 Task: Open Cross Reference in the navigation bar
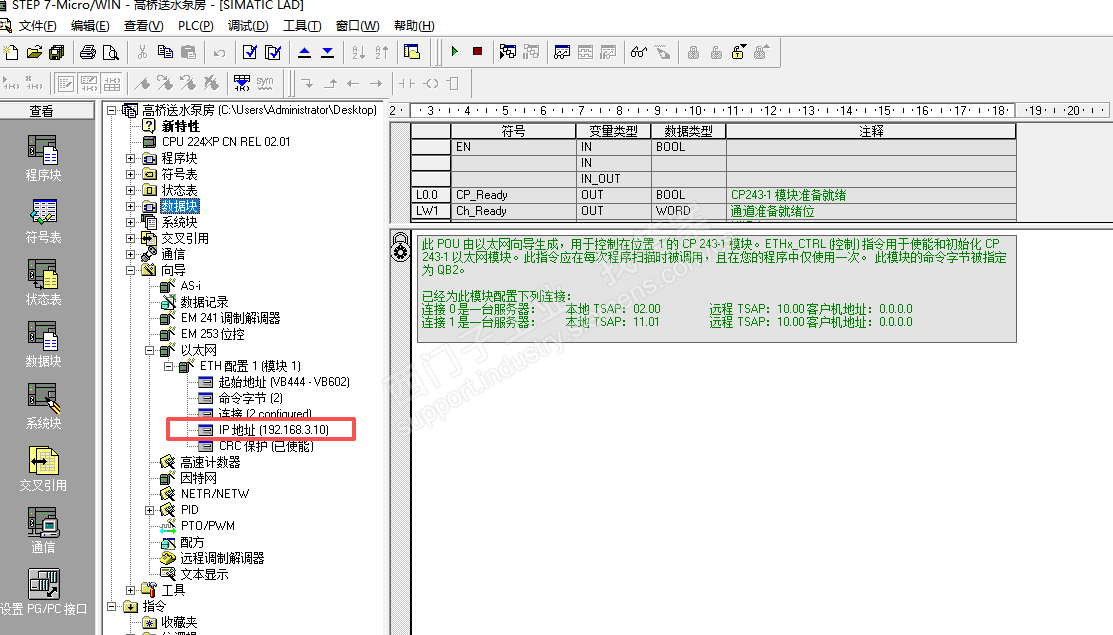[x=43, y=468]
